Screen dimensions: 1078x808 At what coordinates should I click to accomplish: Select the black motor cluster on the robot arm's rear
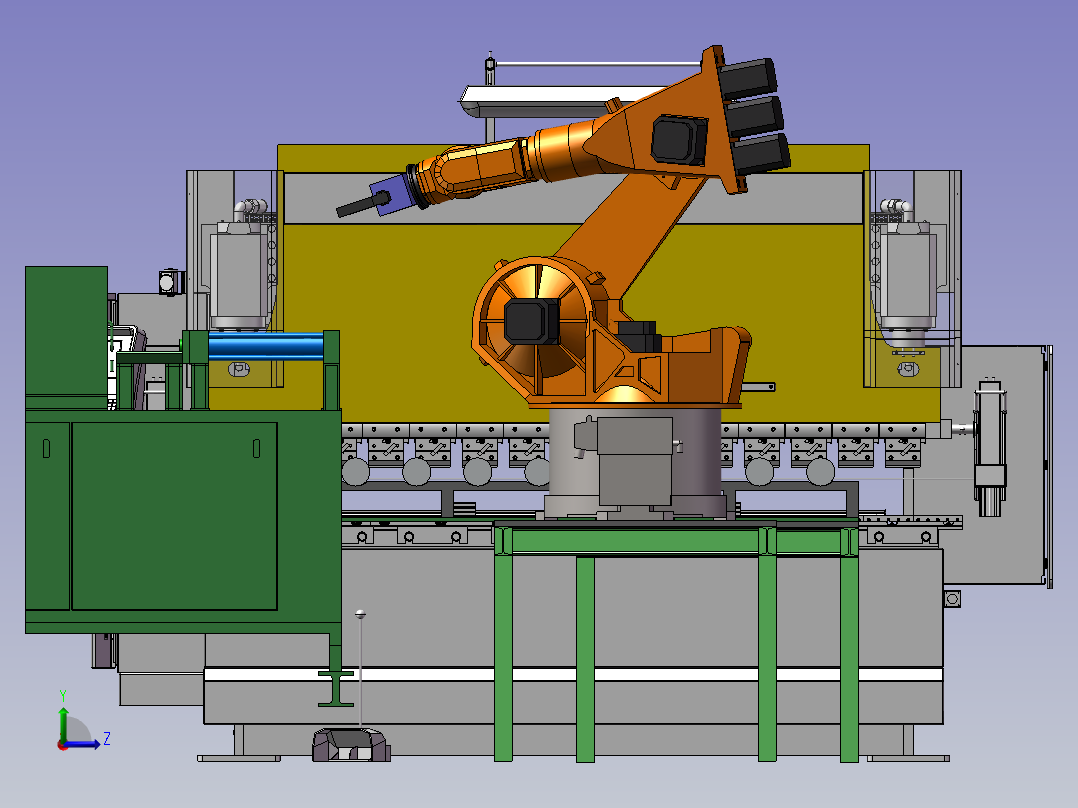[755, 116]
